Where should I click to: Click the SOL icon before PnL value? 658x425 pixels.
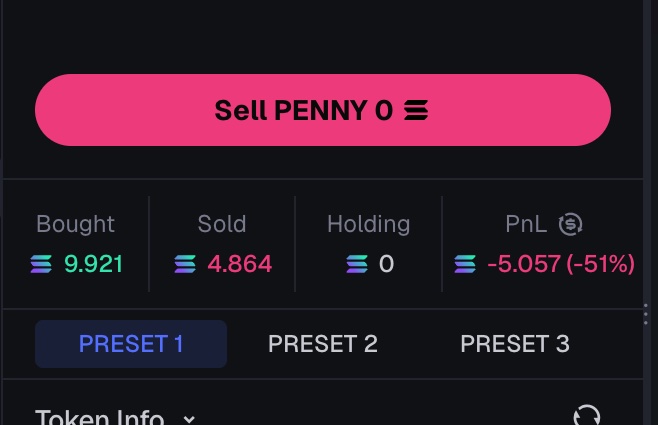(465, 264)
